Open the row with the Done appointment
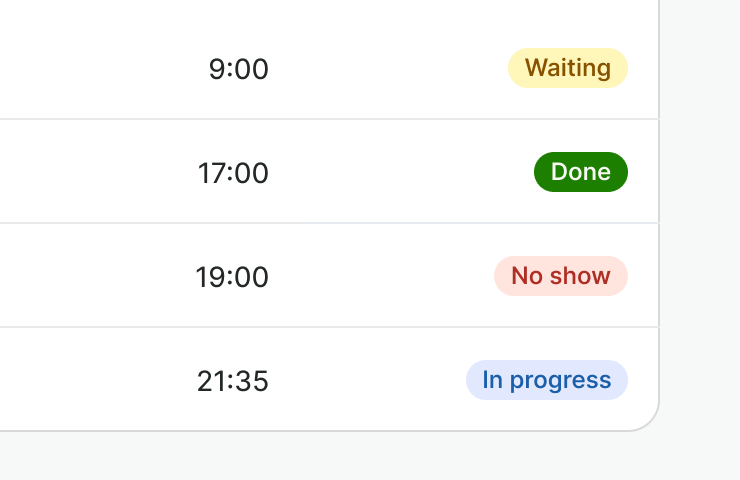 pos(329,171)
